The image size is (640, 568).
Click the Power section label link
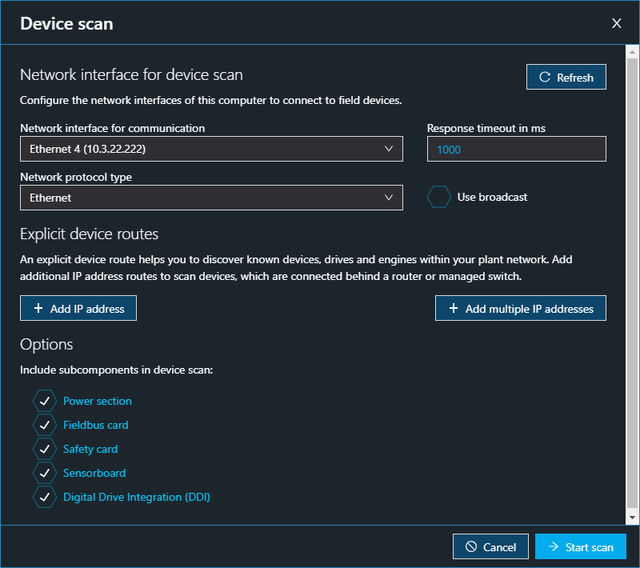[x=97, y=401]
